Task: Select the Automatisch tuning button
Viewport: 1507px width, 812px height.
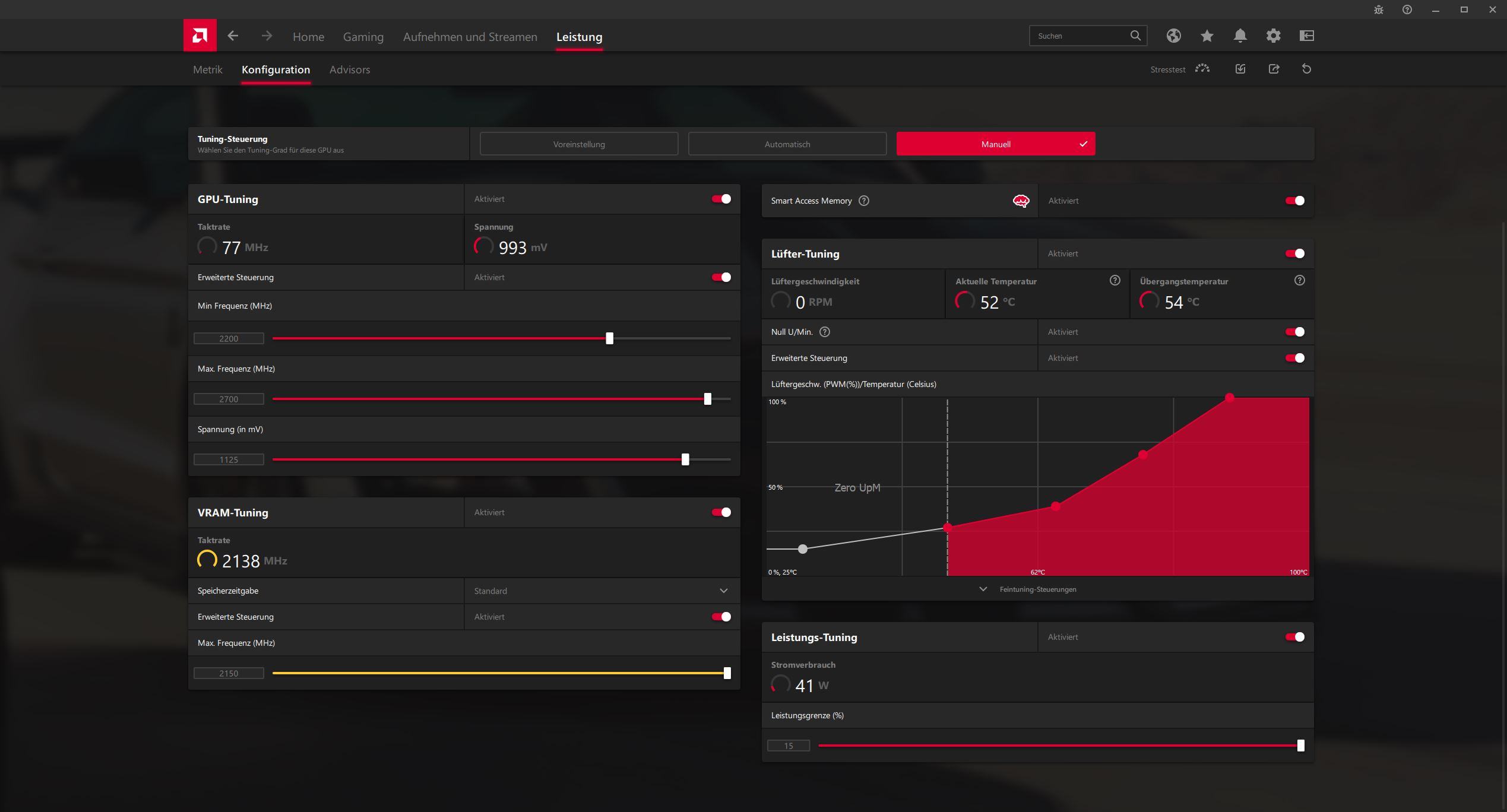Action: [787, 144]
